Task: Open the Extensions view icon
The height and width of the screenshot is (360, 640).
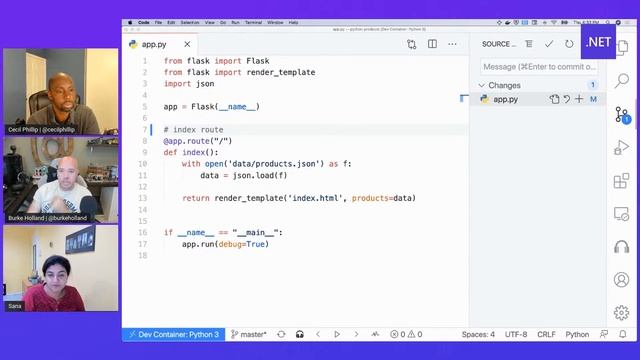Action: (621, 181)
